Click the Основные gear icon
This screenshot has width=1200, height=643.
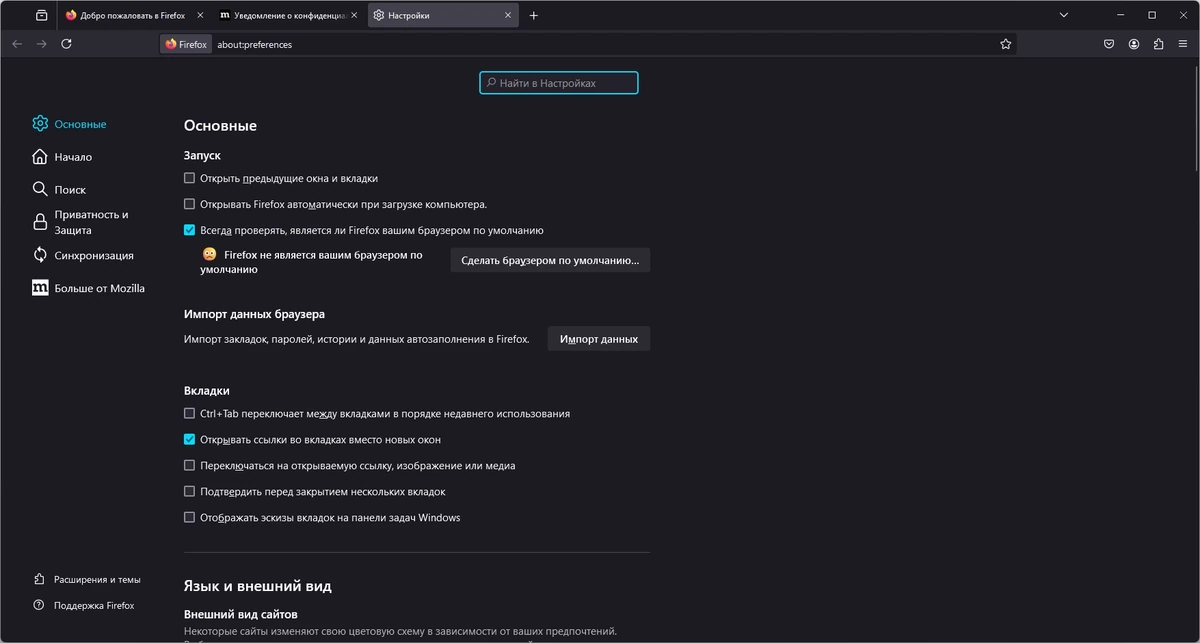tap(40, 124)
